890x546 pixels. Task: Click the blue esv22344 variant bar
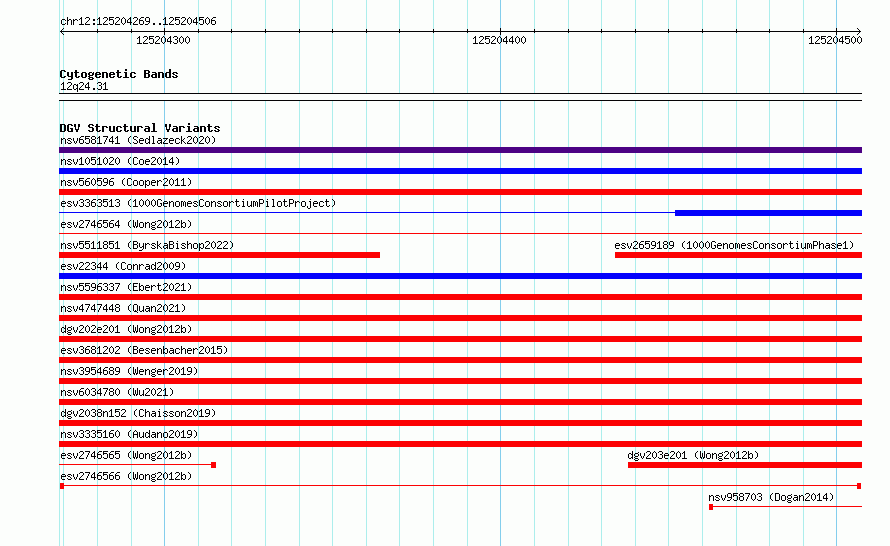[x=460, y=276]
